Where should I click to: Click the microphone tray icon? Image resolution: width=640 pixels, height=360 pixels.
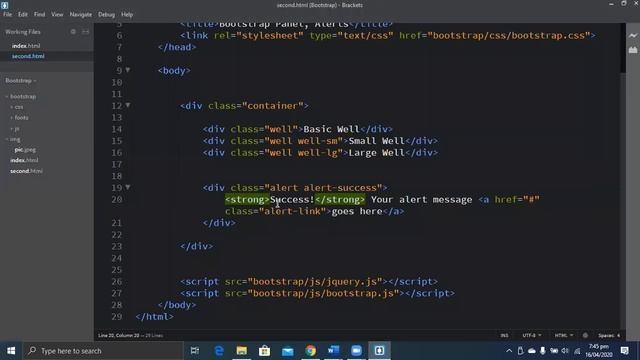pos(542,351)
